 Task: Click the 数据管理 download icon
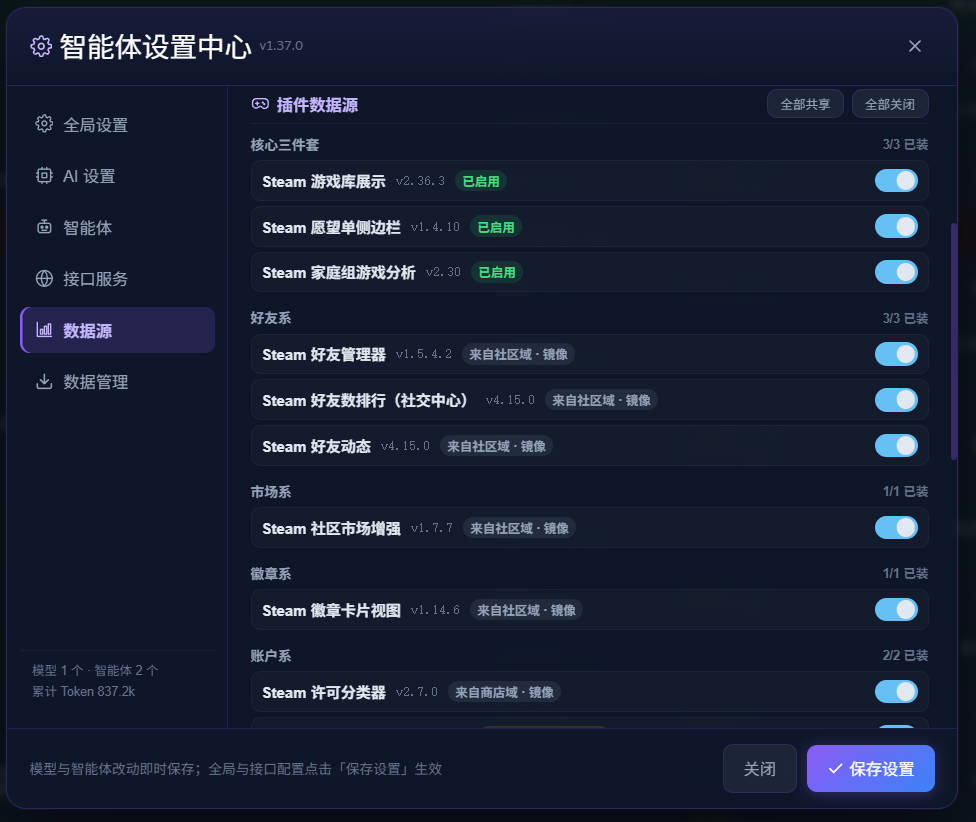coord(44,381)
